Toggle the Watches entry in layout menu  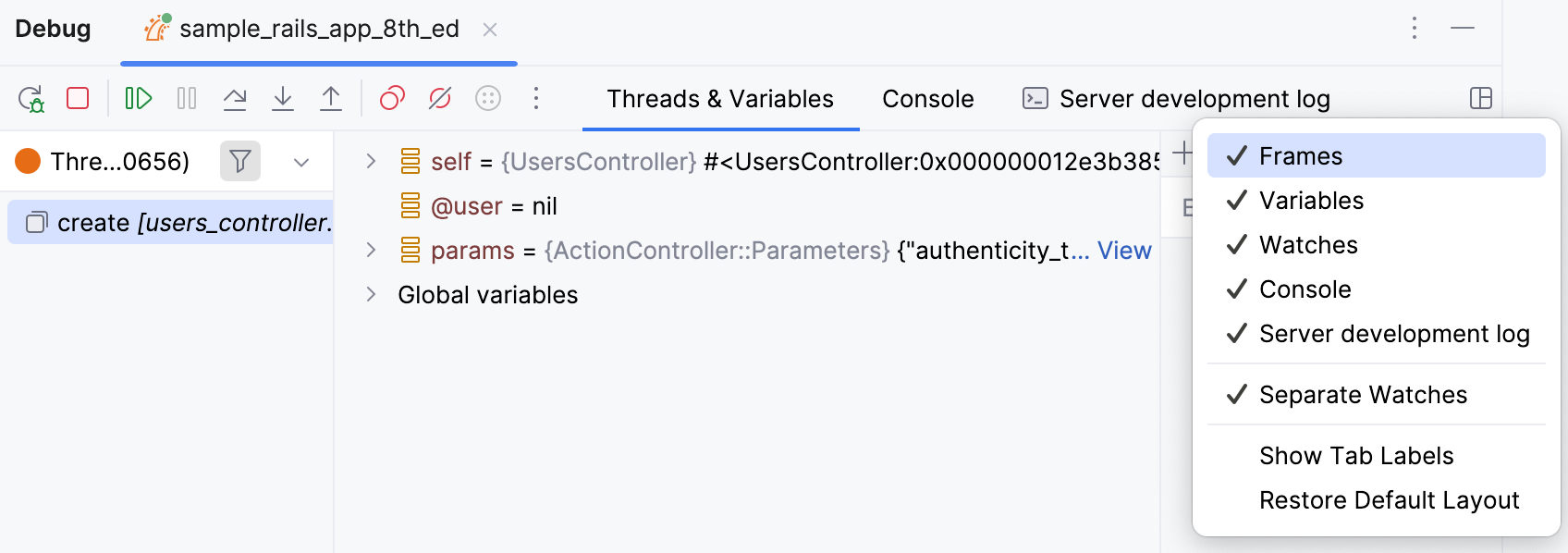point(1308,244)
